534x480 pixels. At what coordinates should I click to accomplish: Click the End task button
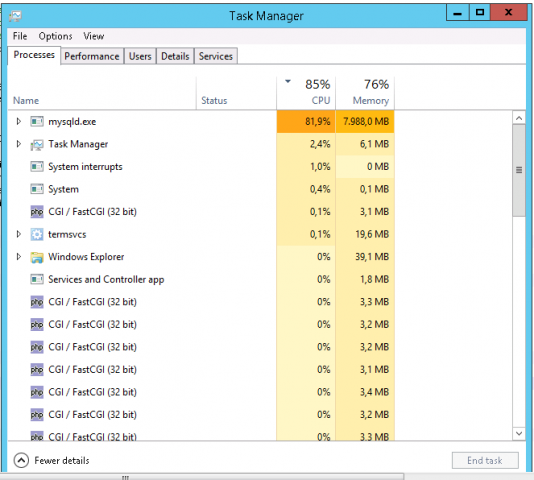[485, 461]
